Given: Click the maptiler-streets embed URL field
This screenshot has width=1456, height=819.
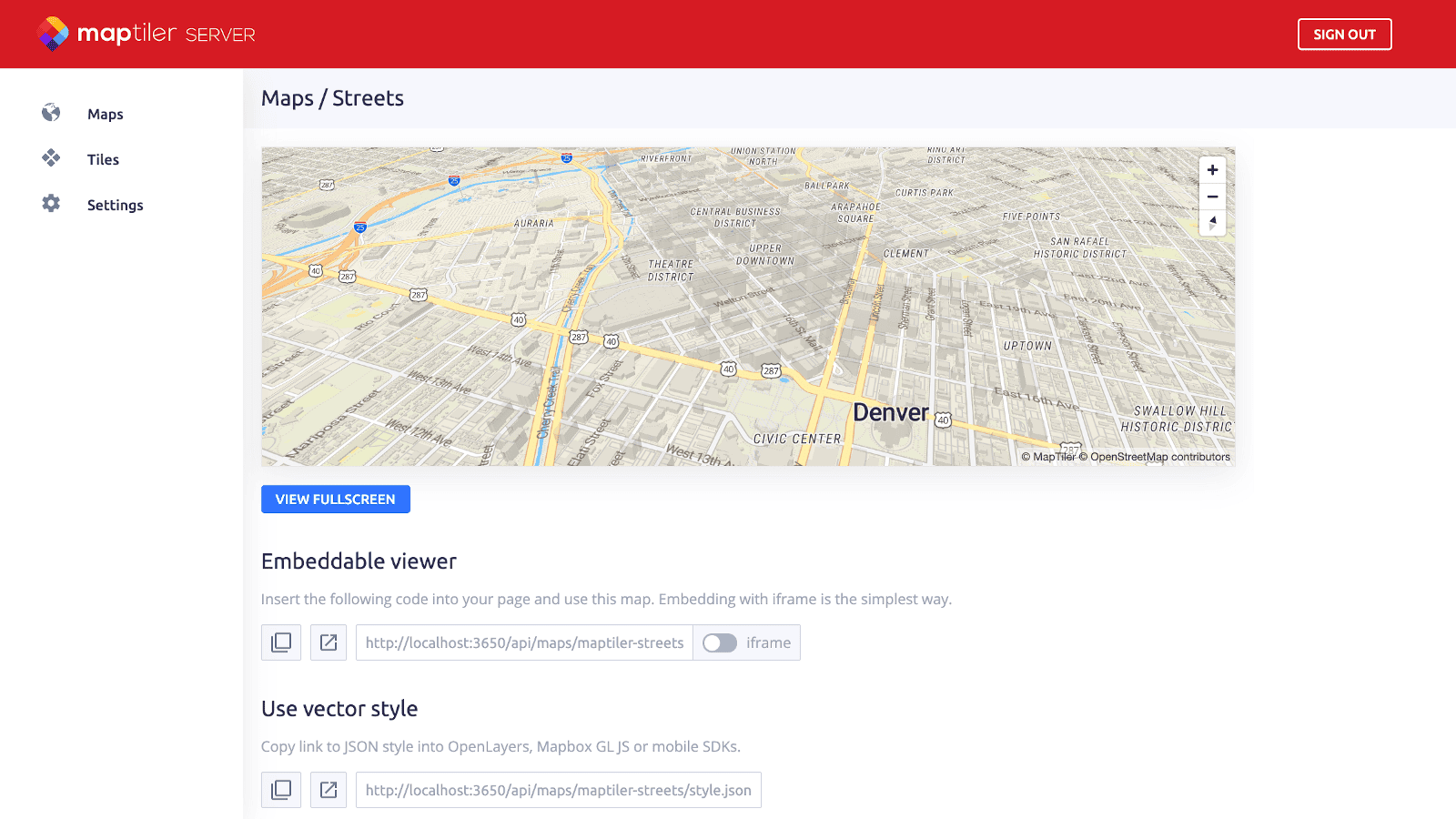Looking at the screenshot, I should pyautogui.click(x=524, y=642).
